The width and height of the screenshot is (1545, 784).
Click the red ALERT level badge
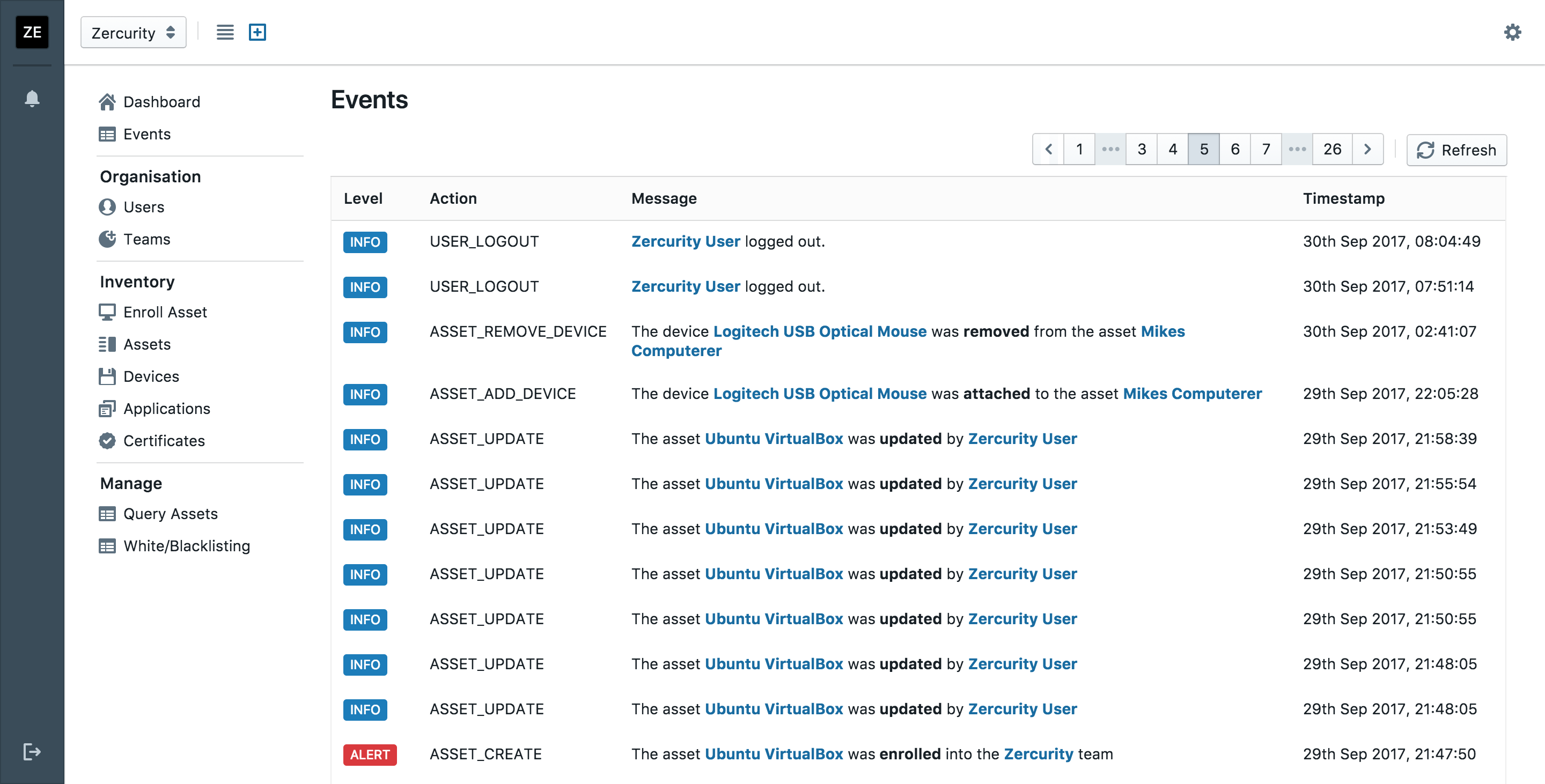(x=370, y=755)
